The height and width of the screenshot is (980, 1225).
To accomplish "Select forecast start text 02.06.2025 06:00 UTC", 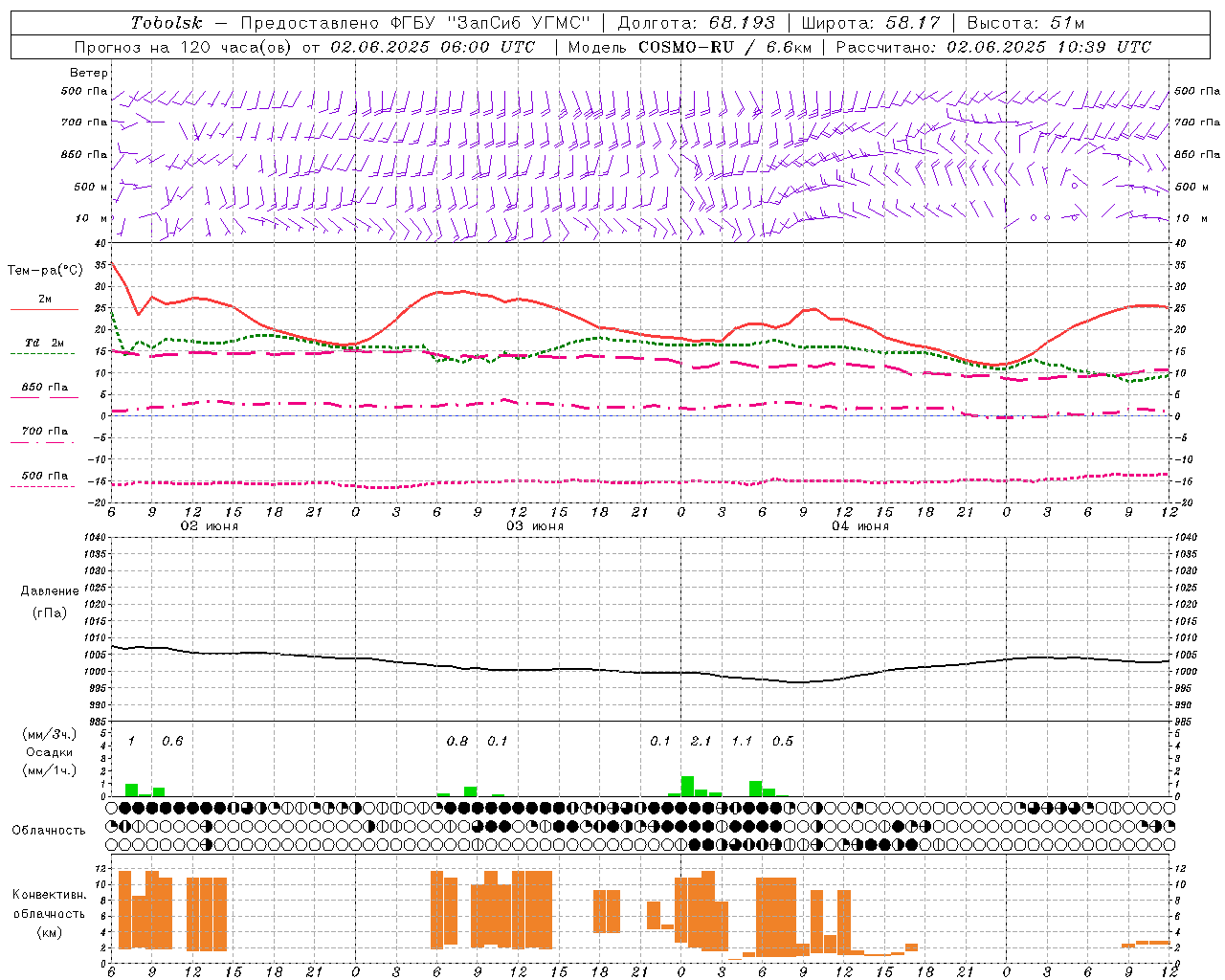I will 433,47.
